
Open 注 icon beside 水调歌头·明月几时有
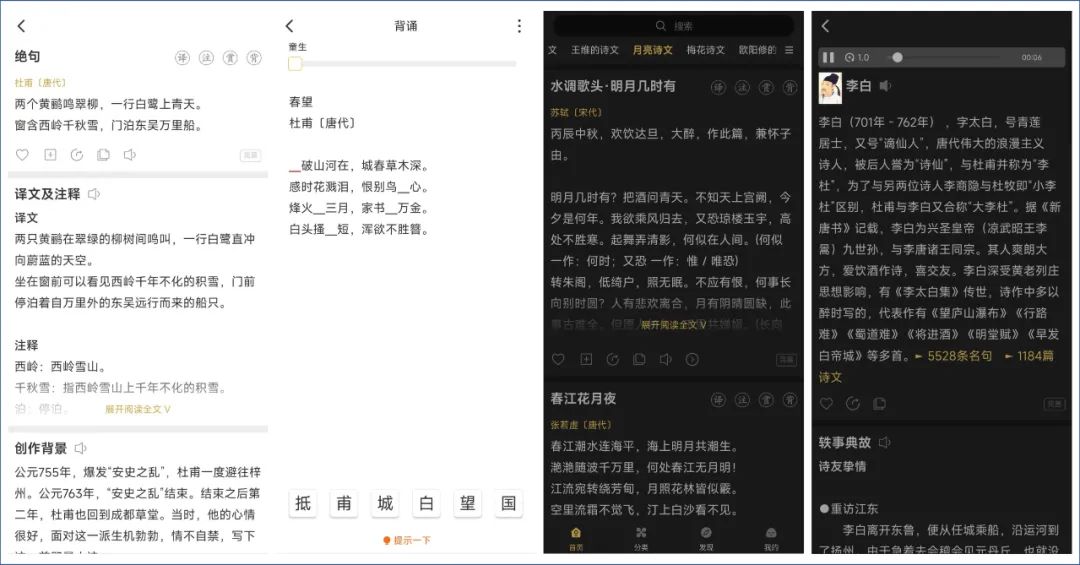[x=742, y=88]
